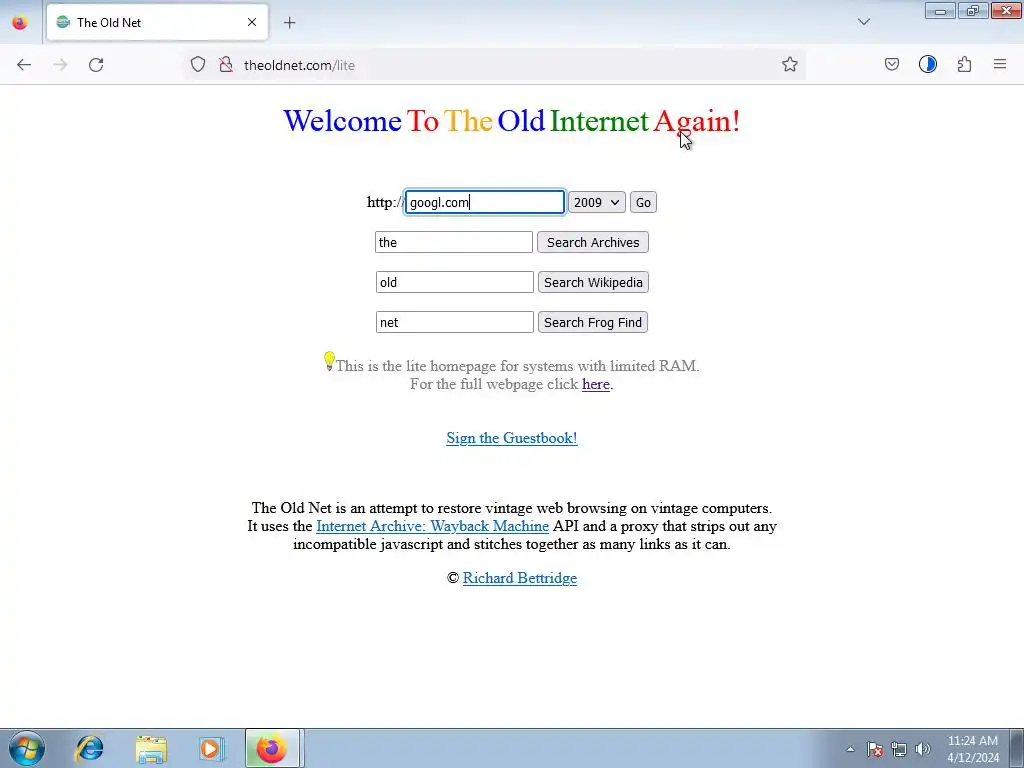Click Search Frog Find button
The height and width of the screenshot is (768, 1024).
click(593, 322)
